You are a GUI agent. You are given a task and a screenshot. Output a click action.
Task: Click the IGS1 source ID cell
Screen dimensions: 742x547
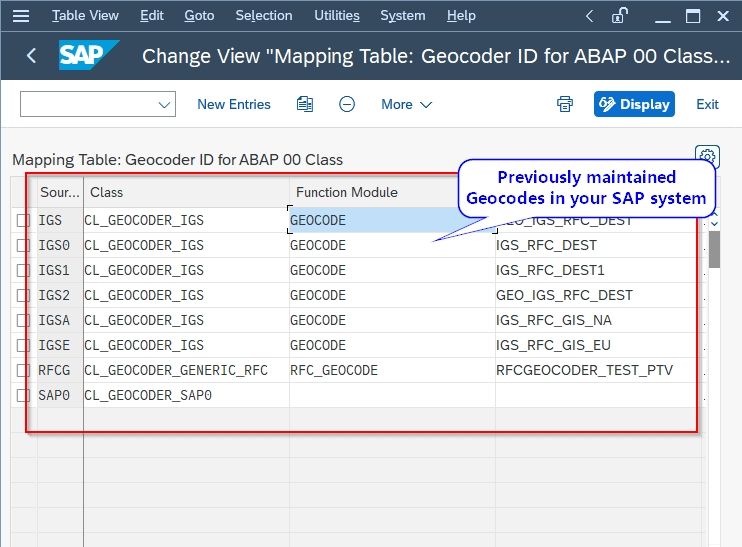tap(60, 271)
